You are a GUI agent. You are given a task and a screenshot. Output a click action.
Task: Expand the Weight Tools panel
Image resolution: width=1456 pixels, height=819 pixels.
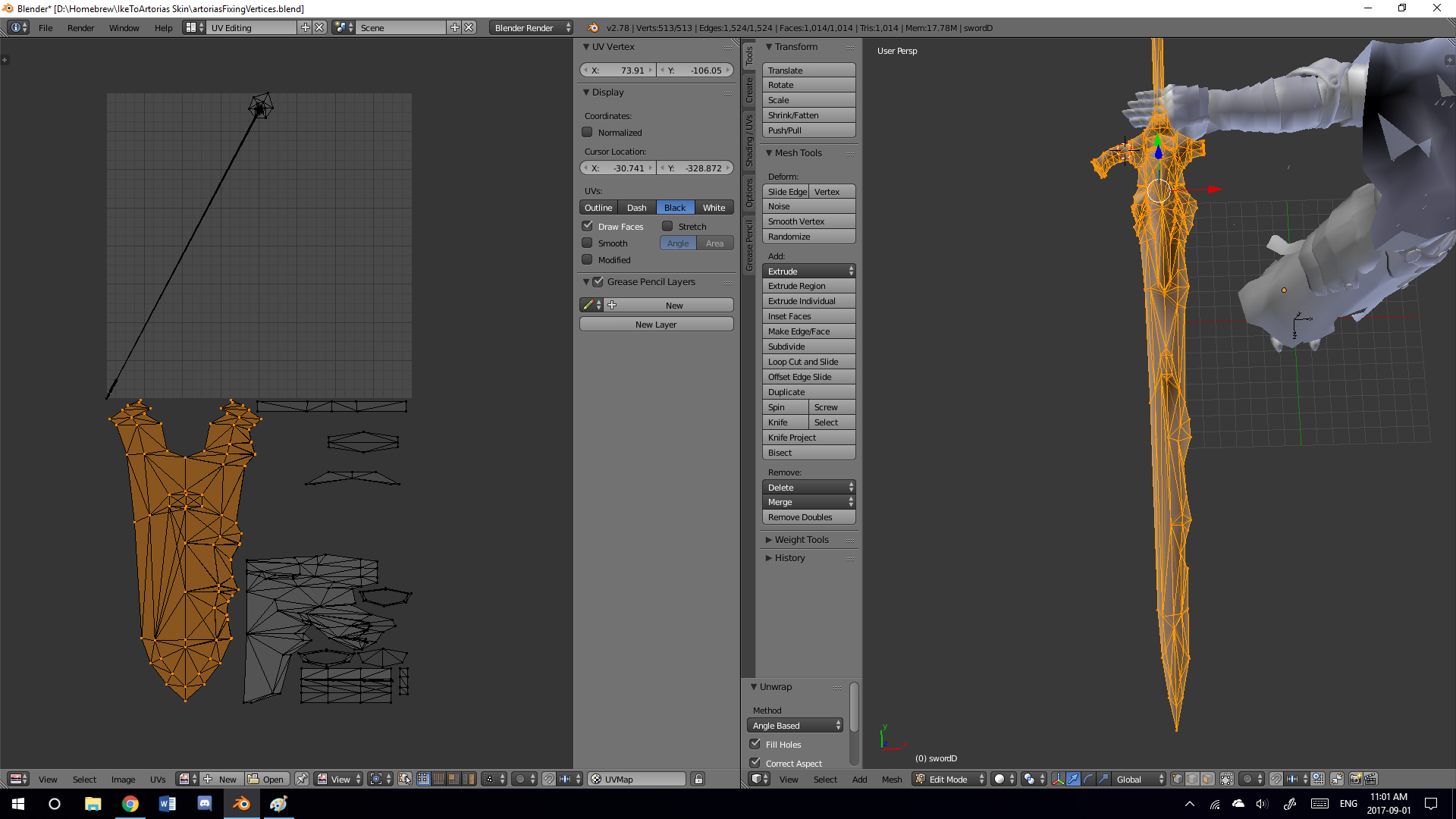tap(802, 539)
